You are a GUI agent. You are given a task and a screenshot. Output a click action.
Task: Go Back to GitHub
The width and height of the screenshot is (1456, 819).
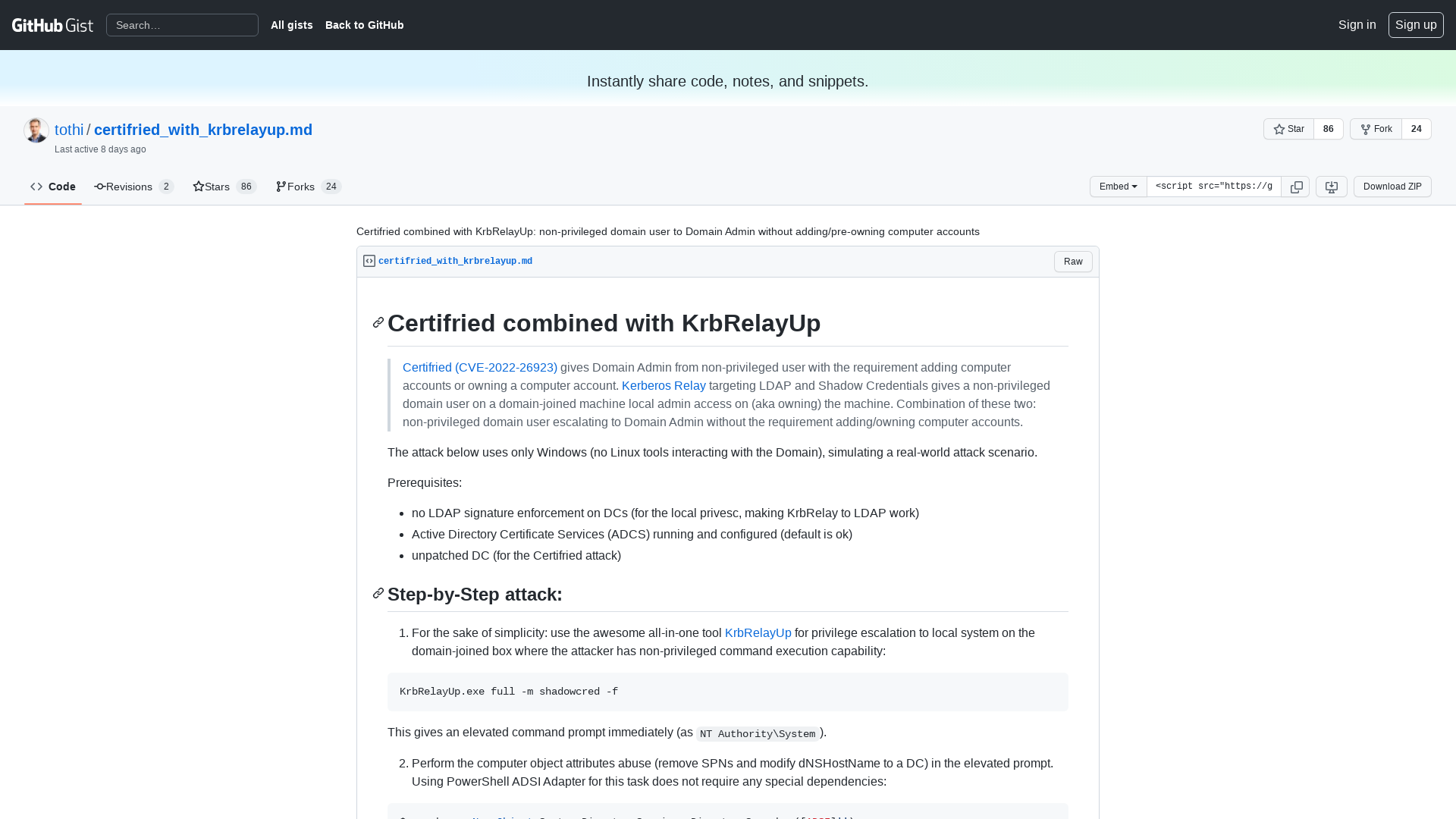click(365, 25)
